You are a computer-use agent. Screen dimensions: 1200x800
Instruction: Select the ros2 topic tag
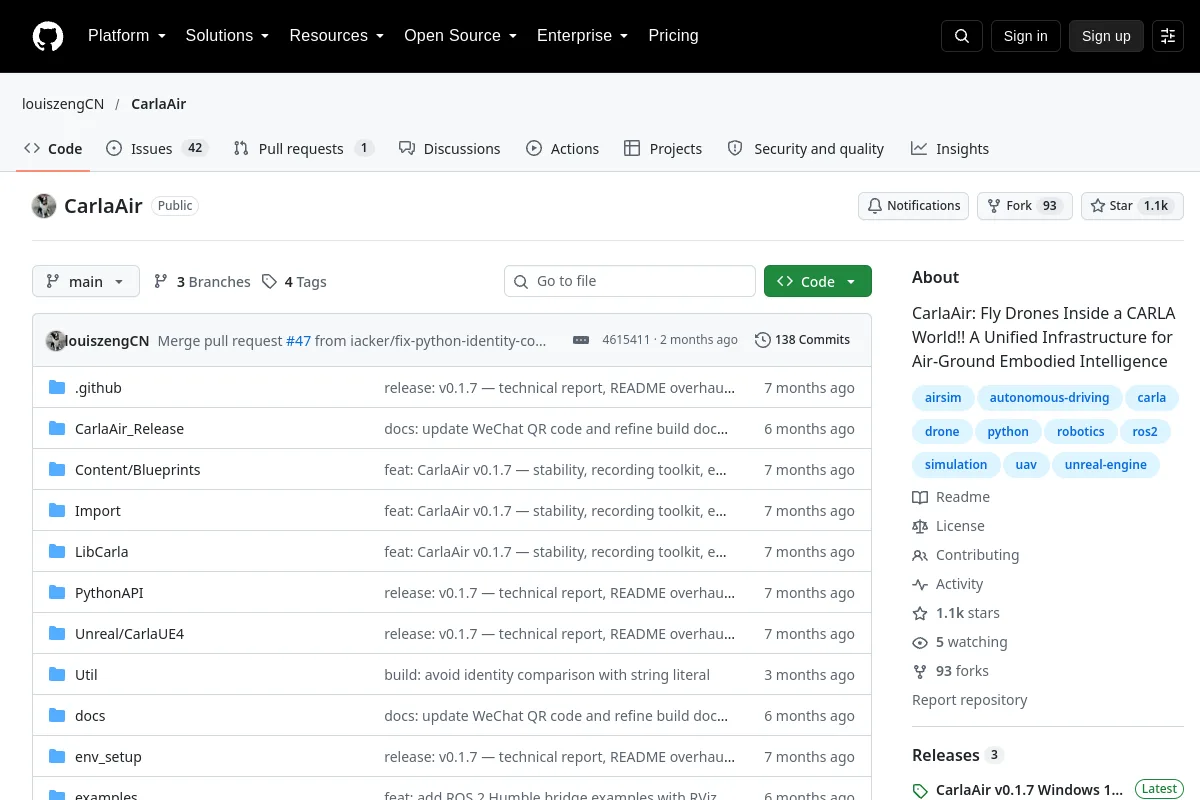coord(1145,432)
